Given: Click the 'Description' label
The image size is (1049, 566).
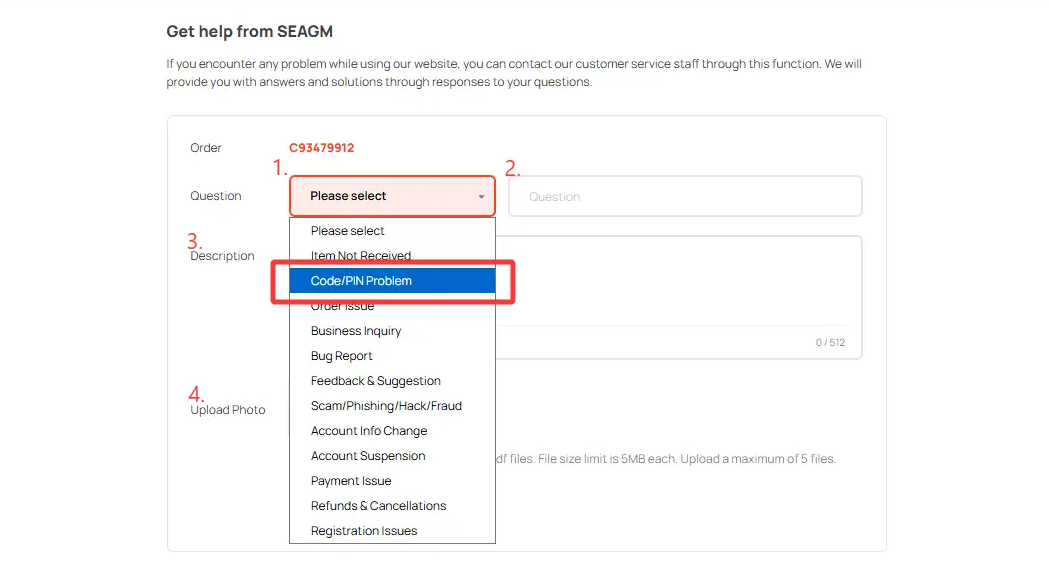Looking at the screenshot, I should (x=222, y=256).
